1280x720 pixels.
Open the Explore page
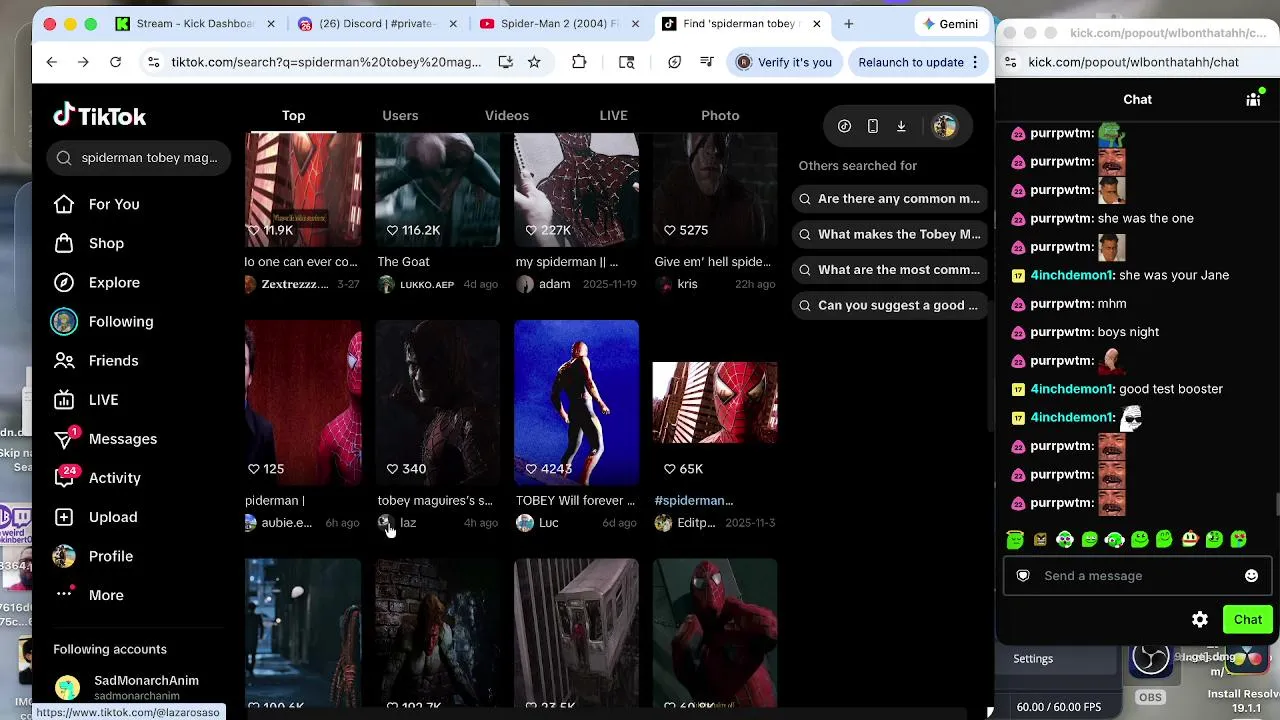pyautogui.click(x=97, y=282)
